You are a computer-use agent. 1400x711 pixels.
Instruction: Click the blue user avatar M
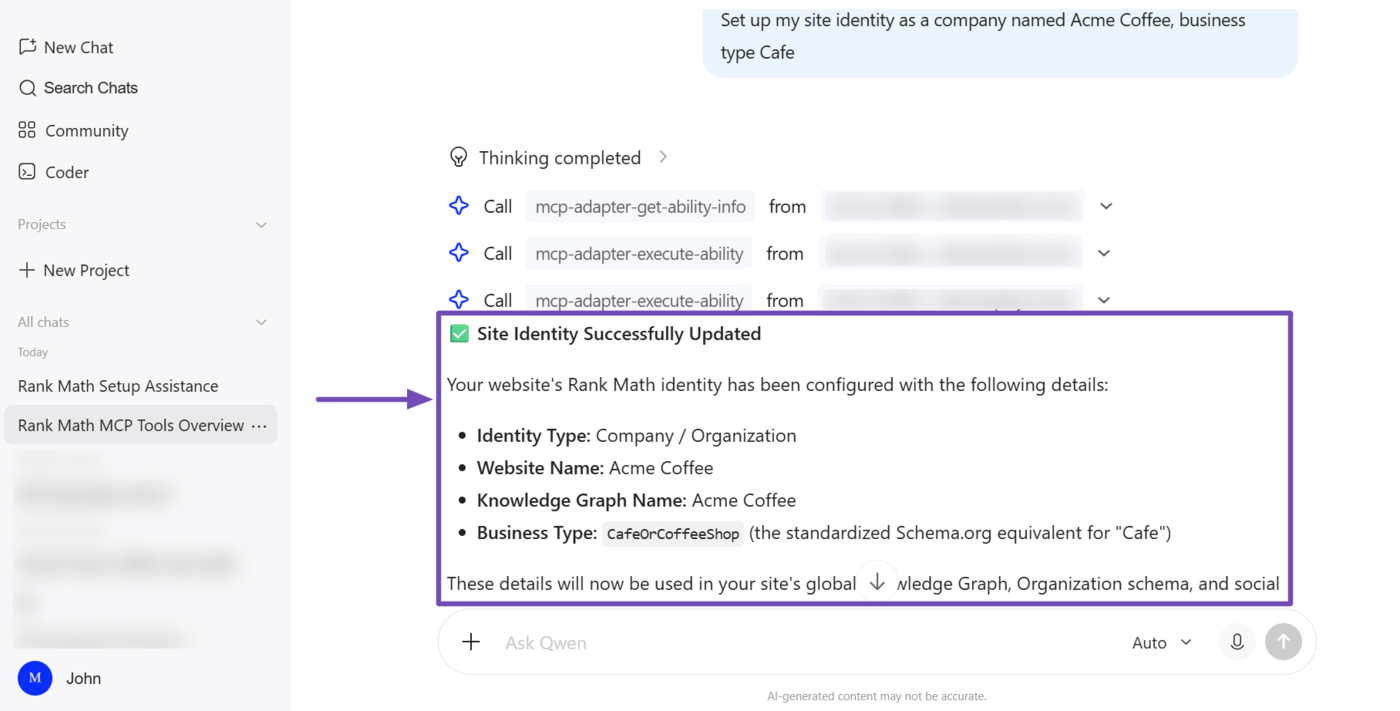click(x=35, y=678)
